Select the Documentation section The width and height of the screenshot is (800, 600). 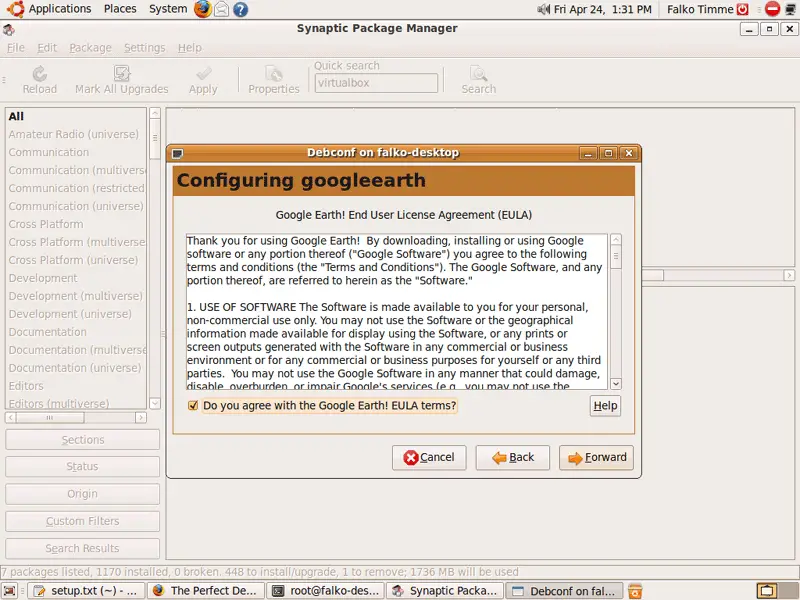pyautogui.click(x=76, y=332)
